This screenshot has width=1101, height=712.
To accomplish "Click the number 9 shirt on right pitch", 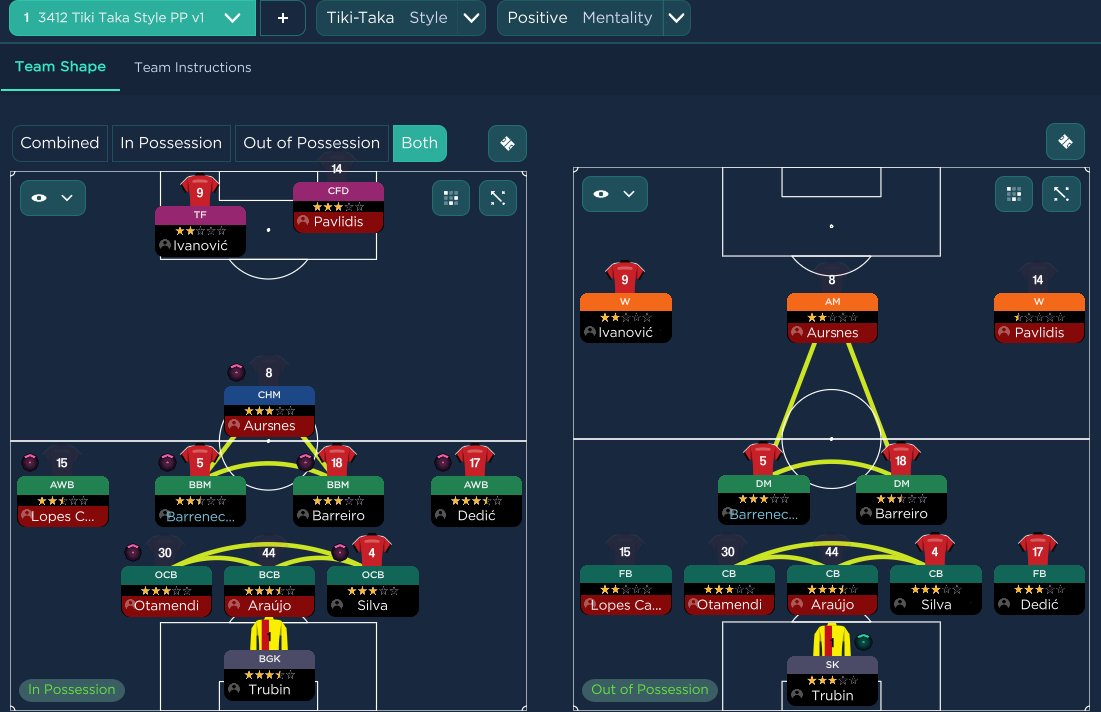I will coord(625,277).
